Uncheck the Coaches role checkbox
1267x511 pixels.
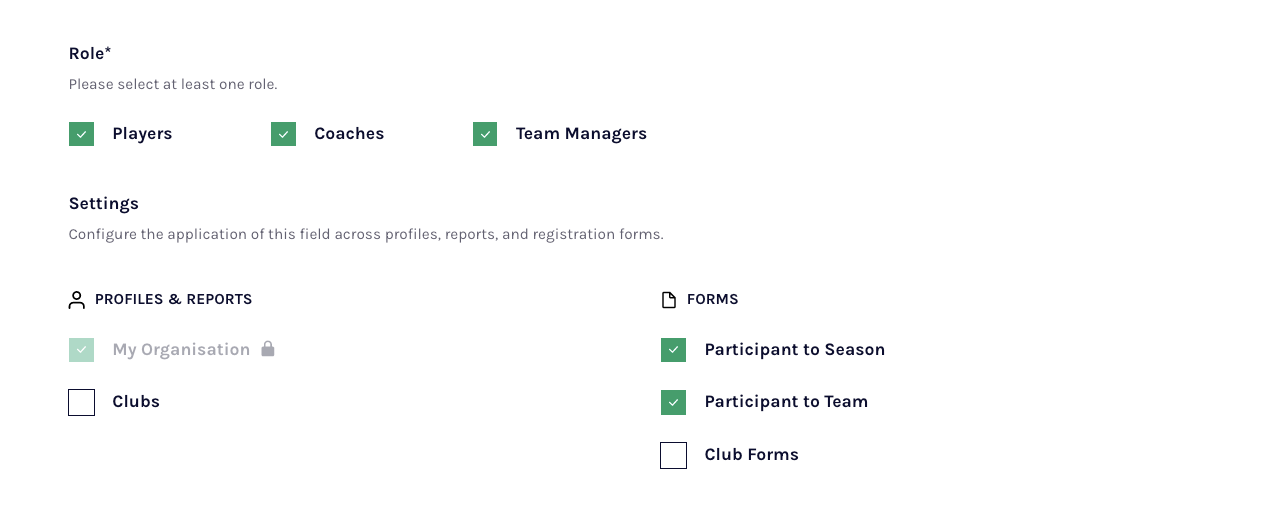283,134
